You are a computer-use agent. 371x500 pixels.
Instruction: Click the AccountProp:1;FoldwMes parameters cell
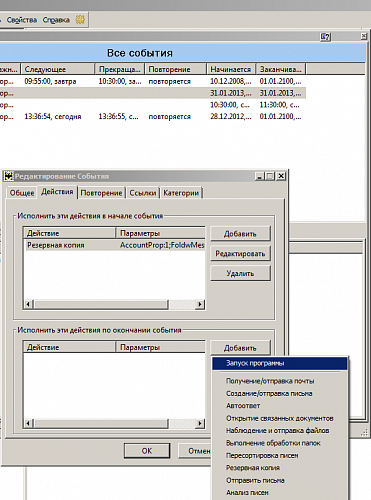pyautogui.click(x=162, y=245)
